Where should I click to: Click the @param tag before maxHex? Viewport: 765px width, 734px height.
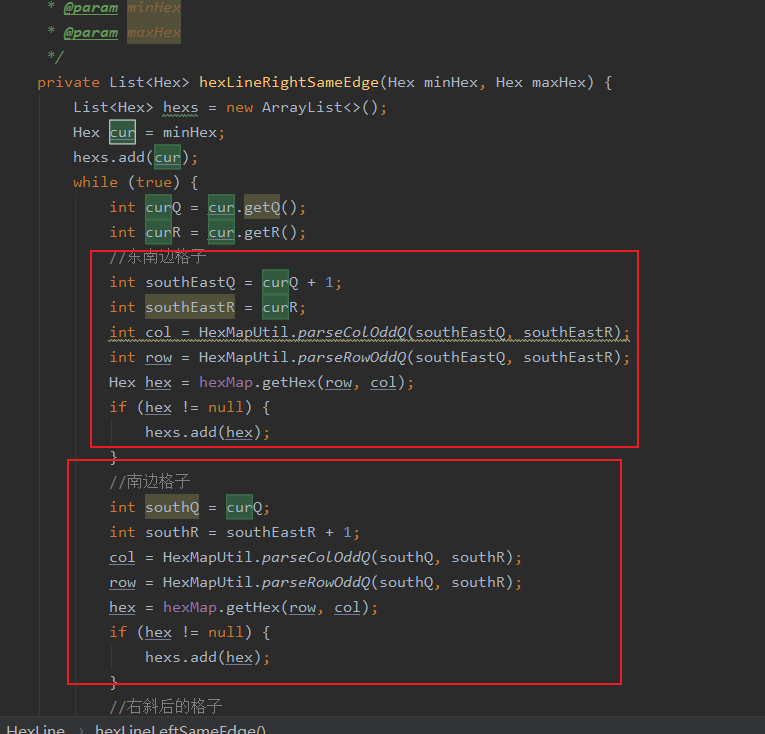coord(91,33)
